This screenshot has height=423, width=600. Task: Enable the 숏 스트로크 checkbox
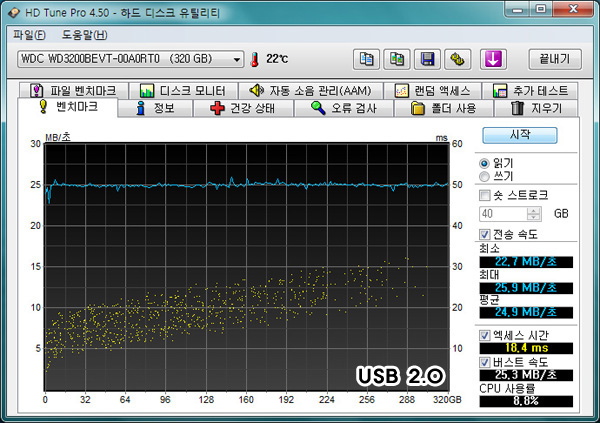[x=486, y=195]
